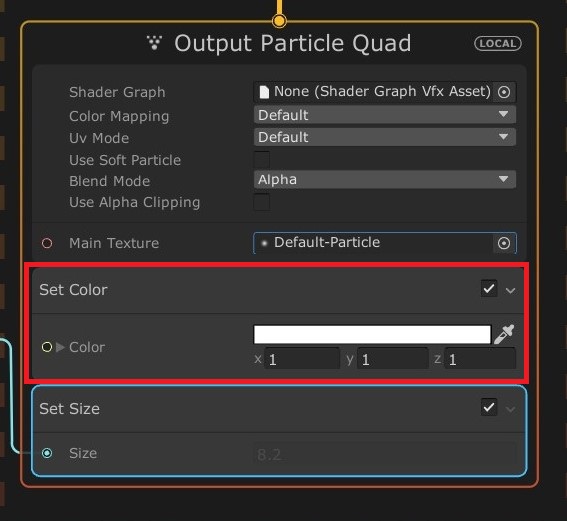Open the Uv Mode dropdown
The image size is (567, 521).
click(385, 137)
